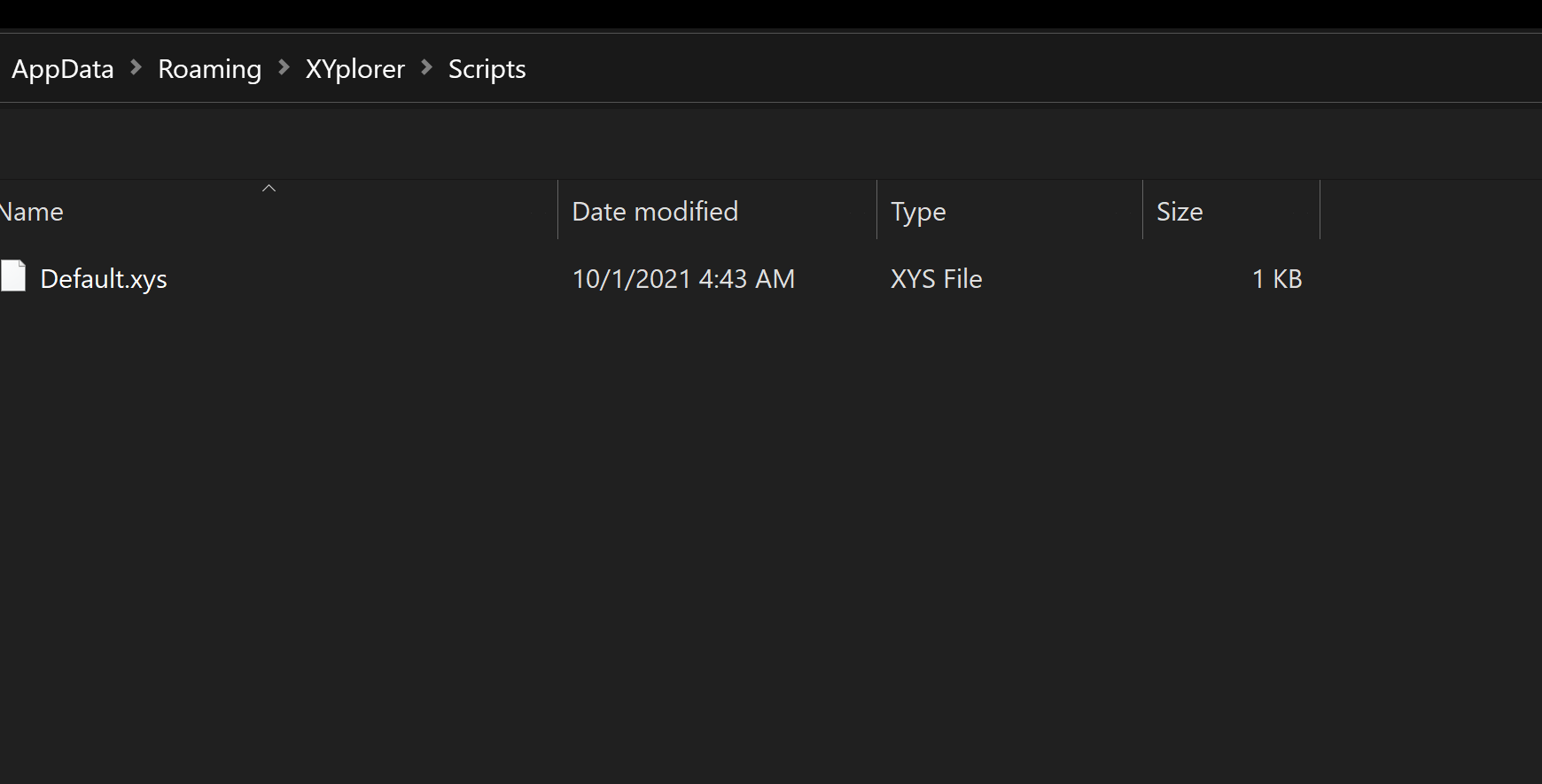This screenshot has height=784, width=1542.
Task: Sort files by the Type column
Action: coord(918,211)
